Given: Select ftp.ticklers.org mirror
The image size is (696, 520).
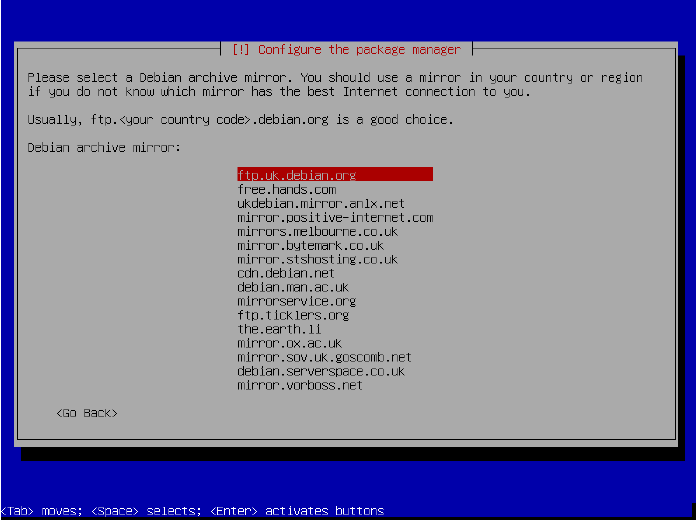Looking at the screenshot, I should [293, 315].
